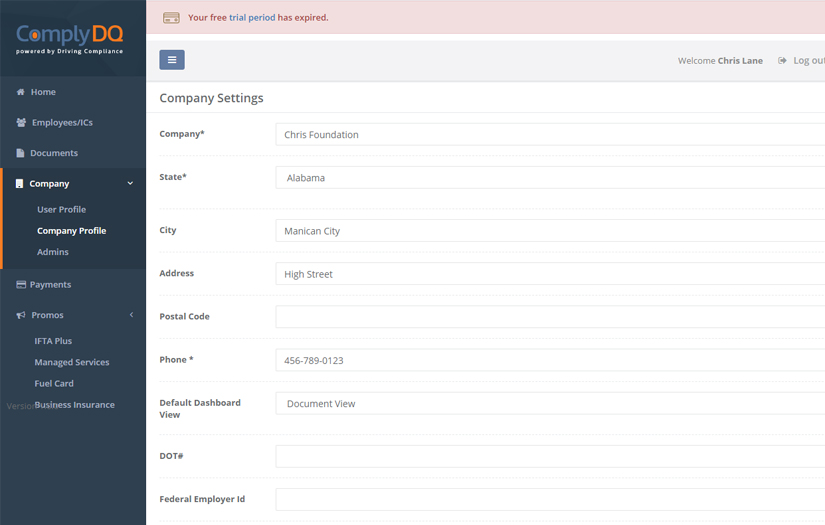Click the ComplyDQ logo
Image resolution: width=825 pixels, height=525 pixels.
(69, 39)
